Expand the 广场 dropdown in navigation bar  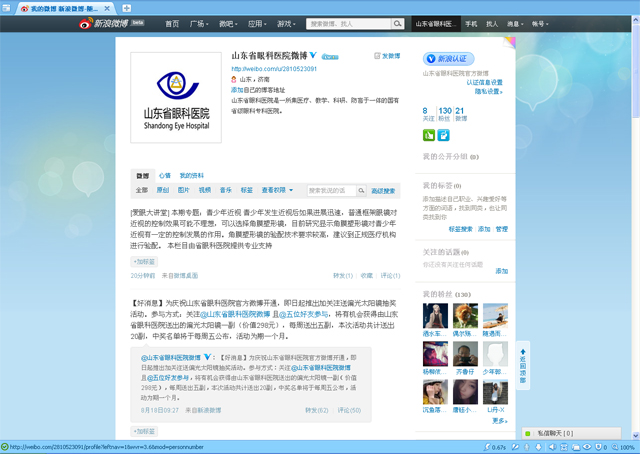point(199,23)
